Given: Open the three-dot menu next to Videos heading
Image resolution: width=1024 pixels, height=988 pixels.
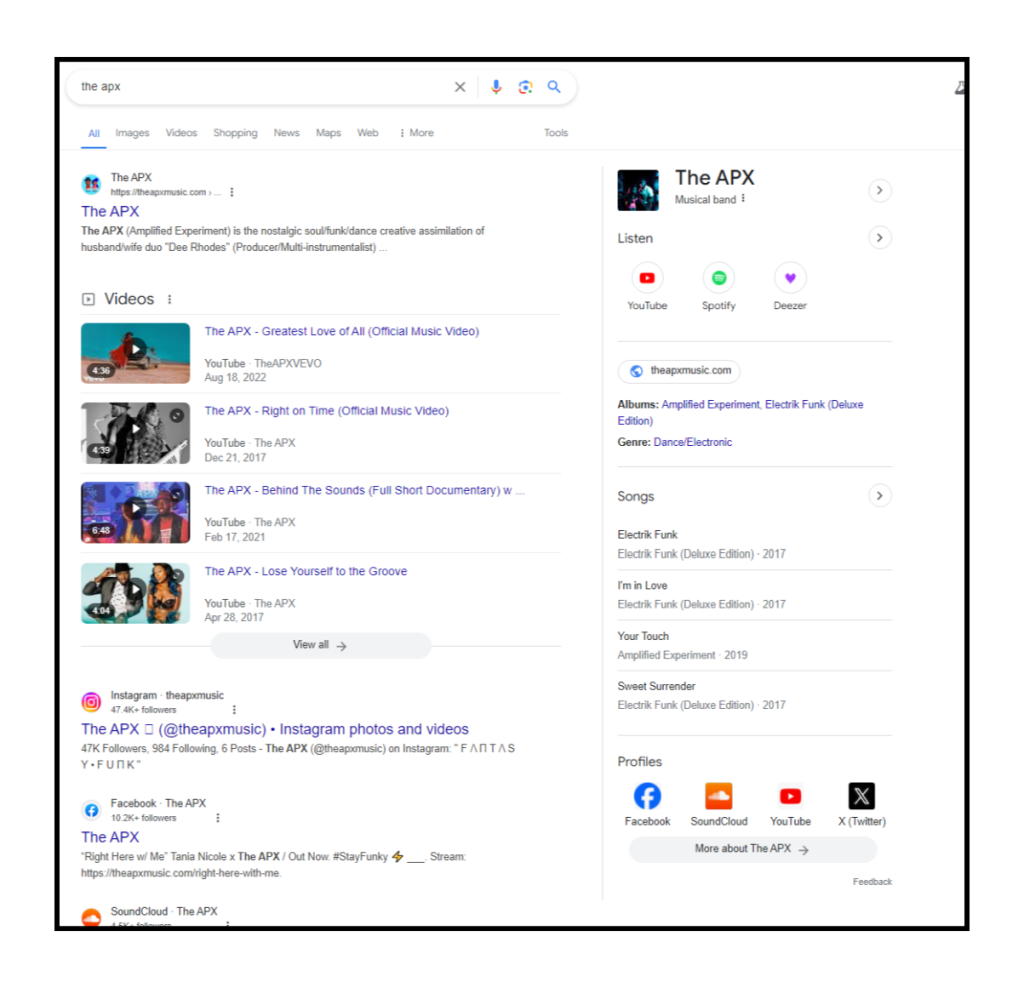Looking at the screenshot, I should 169,299.
